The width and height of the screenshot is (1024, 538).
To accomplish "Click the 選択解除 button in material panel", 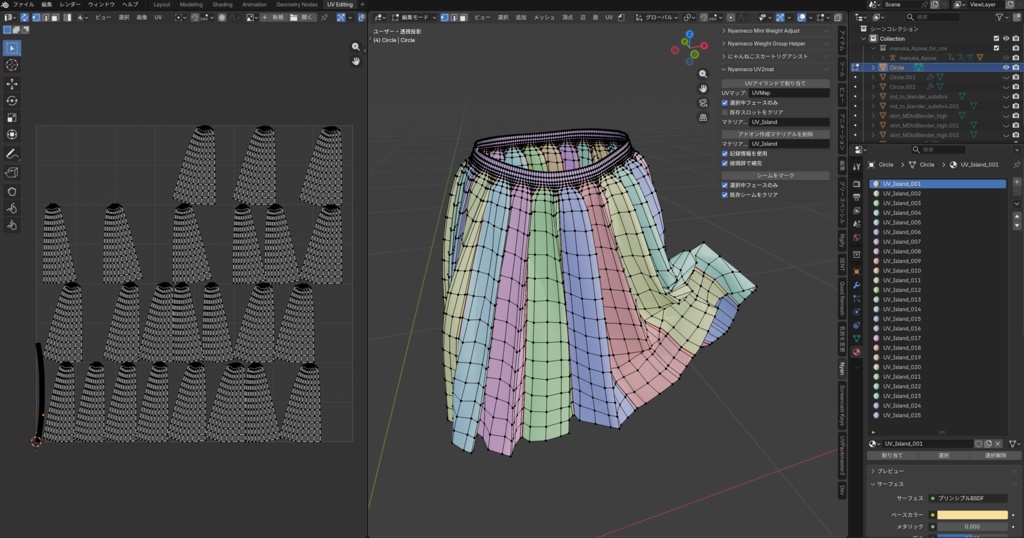I will point(995,455).
